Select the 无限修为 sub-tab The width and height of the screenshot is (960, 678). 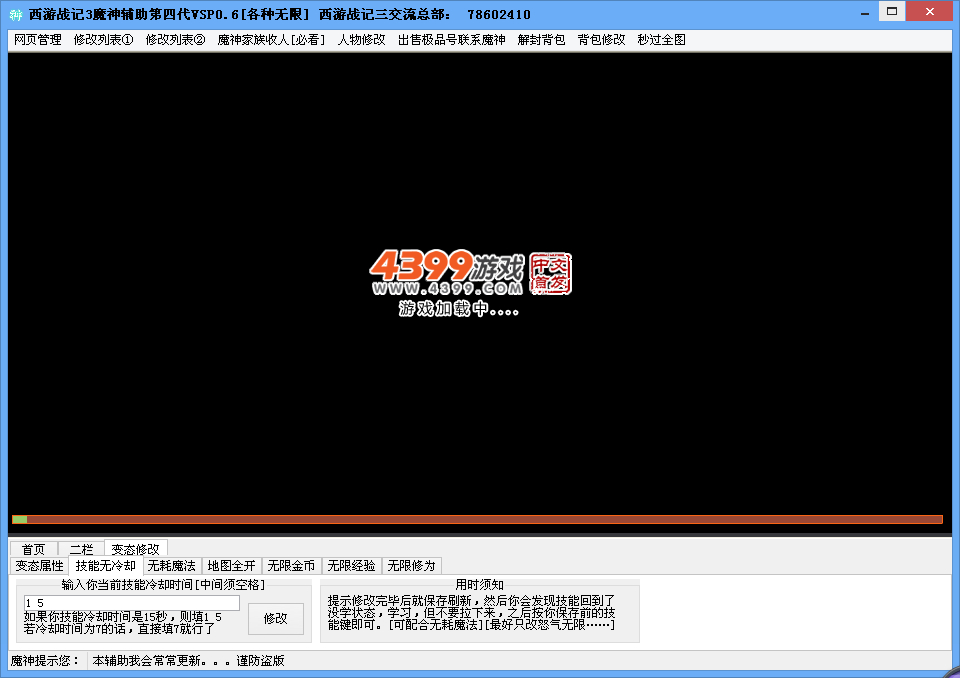click(x=411, y=565)
